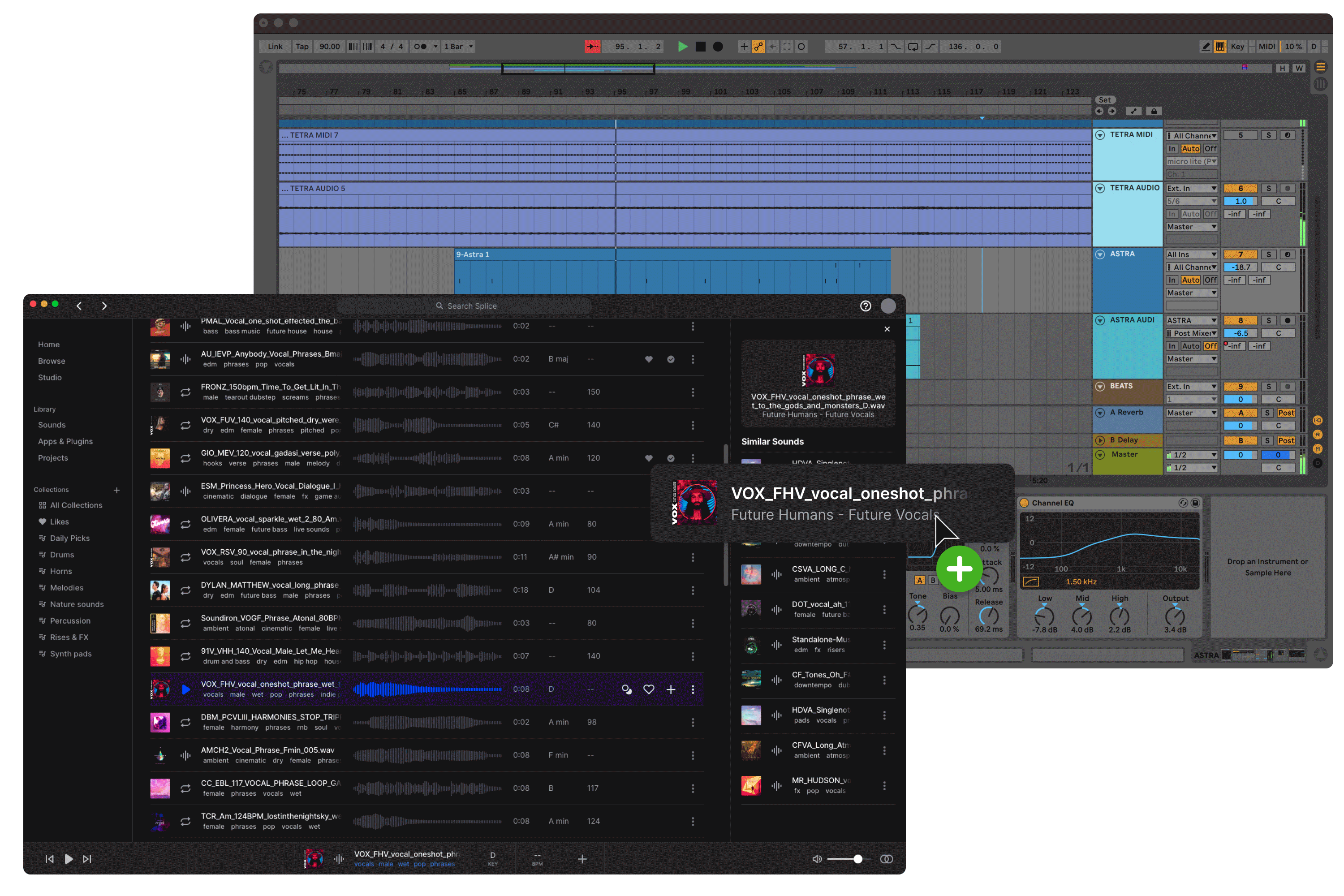Toggle the Channel EQ device power button
This screenshot has height=896, width=1344.
[x=1024, y=504]
